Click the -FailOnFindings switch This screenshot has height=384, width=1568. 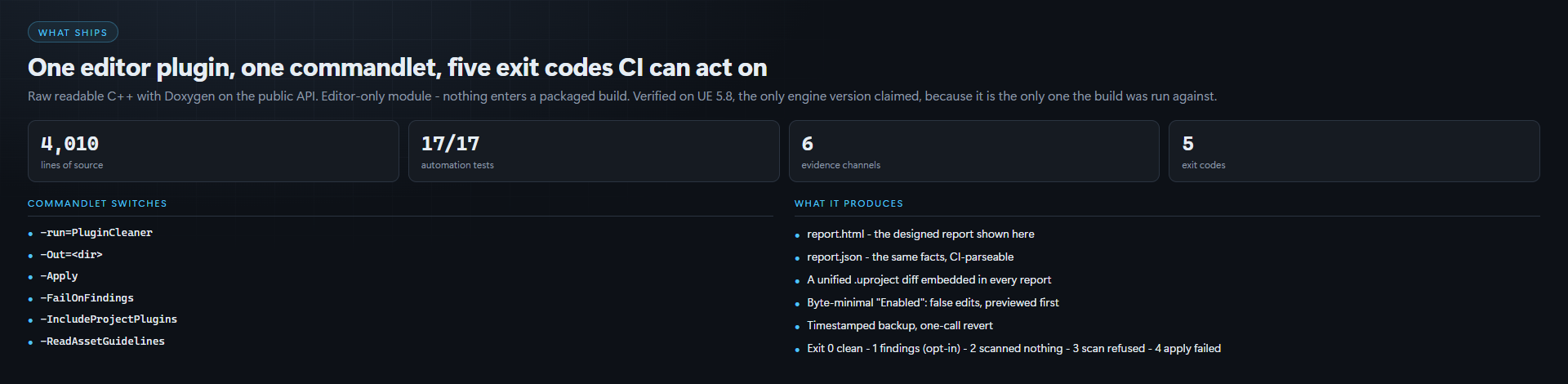87,298
